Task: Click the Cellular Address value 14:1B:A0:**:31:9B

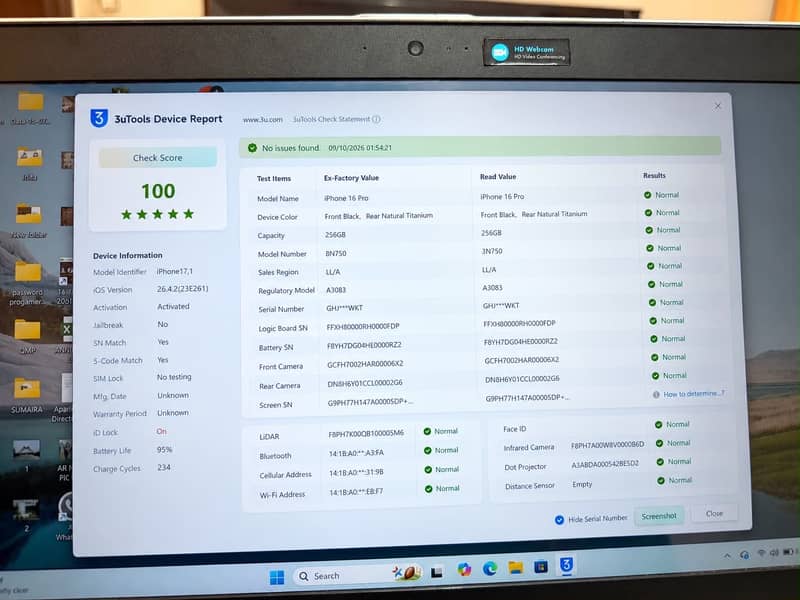Action: click(356, 473)
